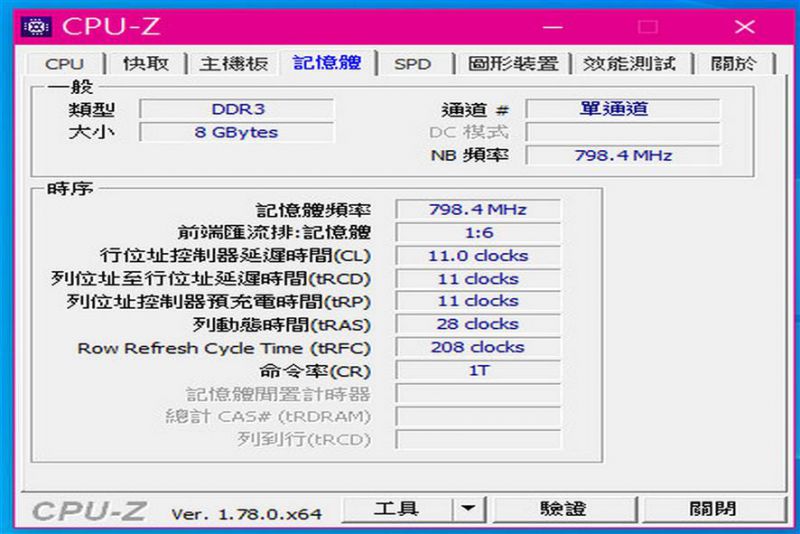Minimize the CPU-Z window
Viewport: 800px width, 534px height.
coord(553,27)
